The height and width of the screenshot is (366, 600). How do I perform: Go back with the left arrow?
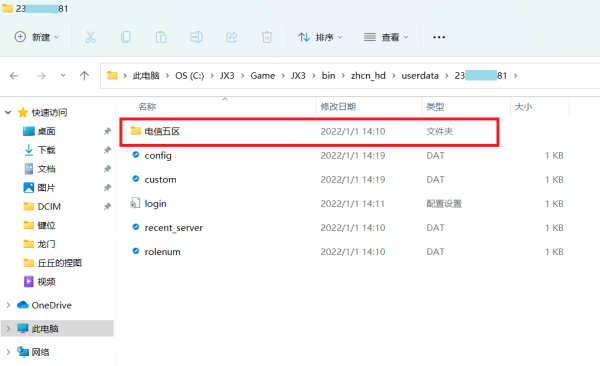click(x=14, y=76)
